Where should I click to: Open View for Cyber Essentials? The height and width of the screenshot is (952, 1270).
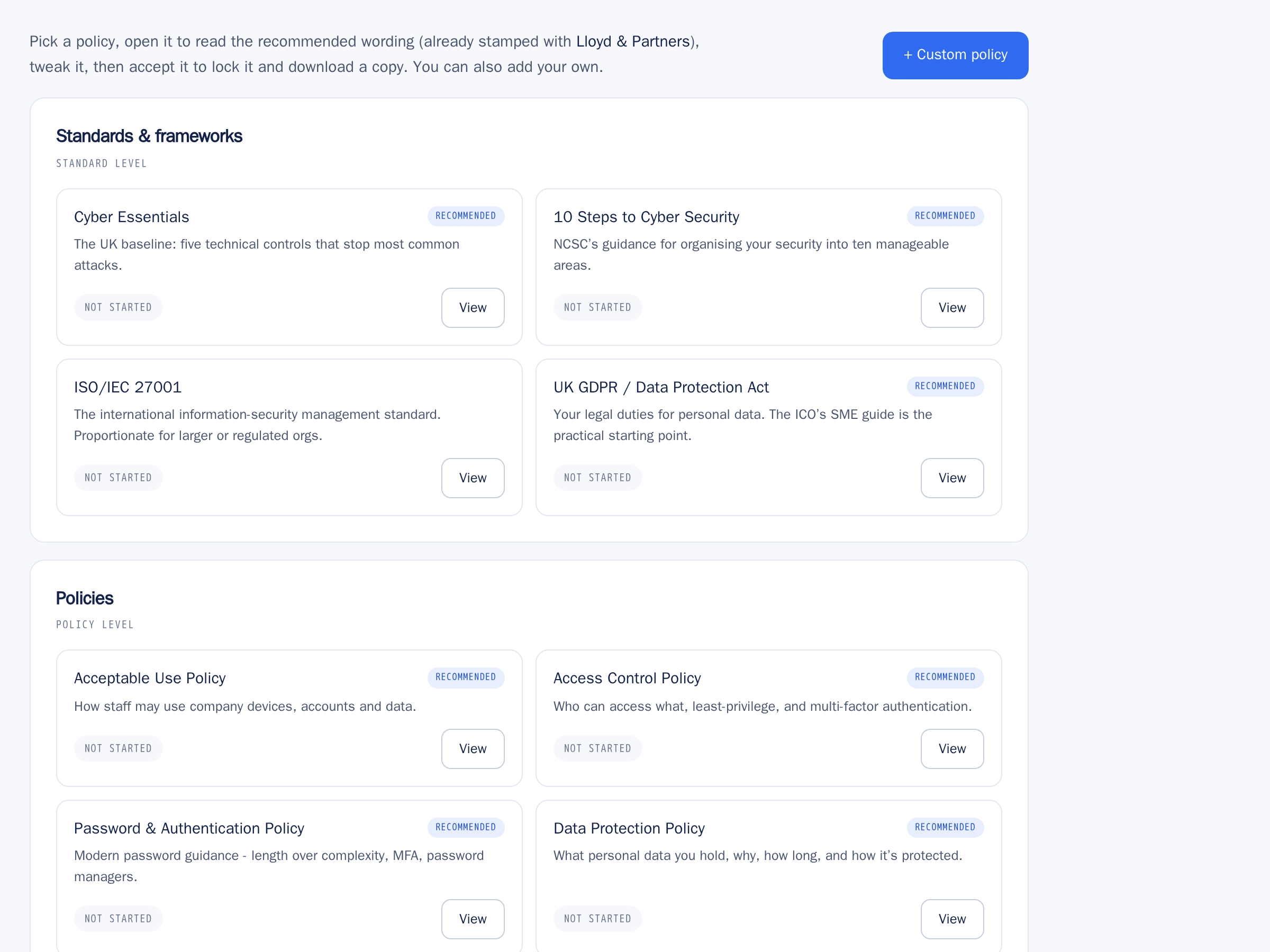473,308
